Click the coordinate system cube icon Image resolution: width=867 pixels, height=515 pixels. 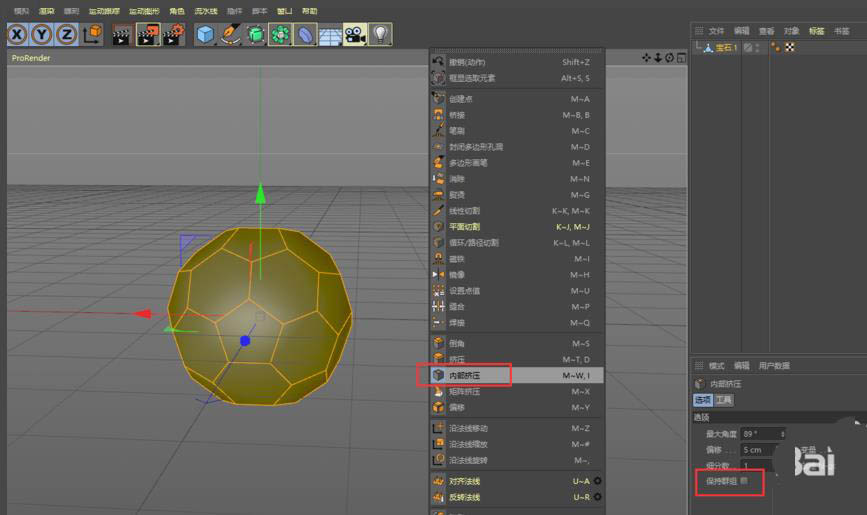coord(93,35)
